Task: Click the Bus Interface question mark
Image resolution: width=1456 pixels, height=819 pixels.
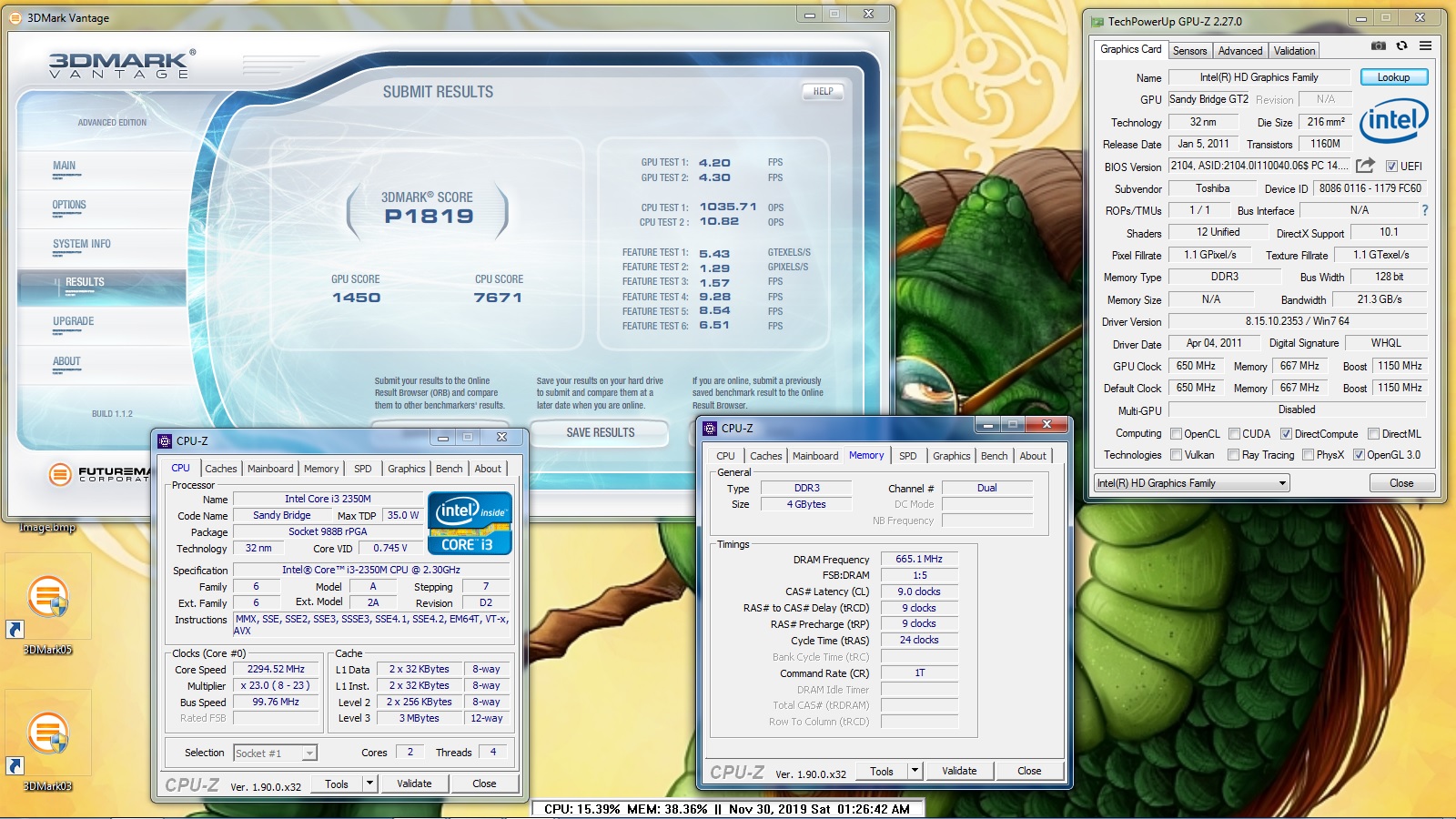Action: tap(1425, 210)
